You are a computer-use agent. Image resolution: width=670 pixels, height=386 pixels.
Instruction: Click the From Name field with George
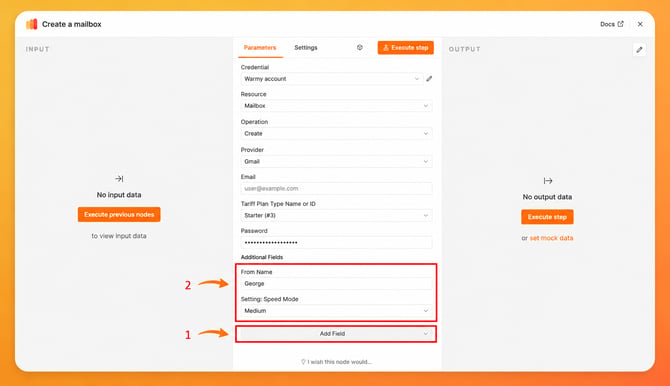(x=336, y=283)
